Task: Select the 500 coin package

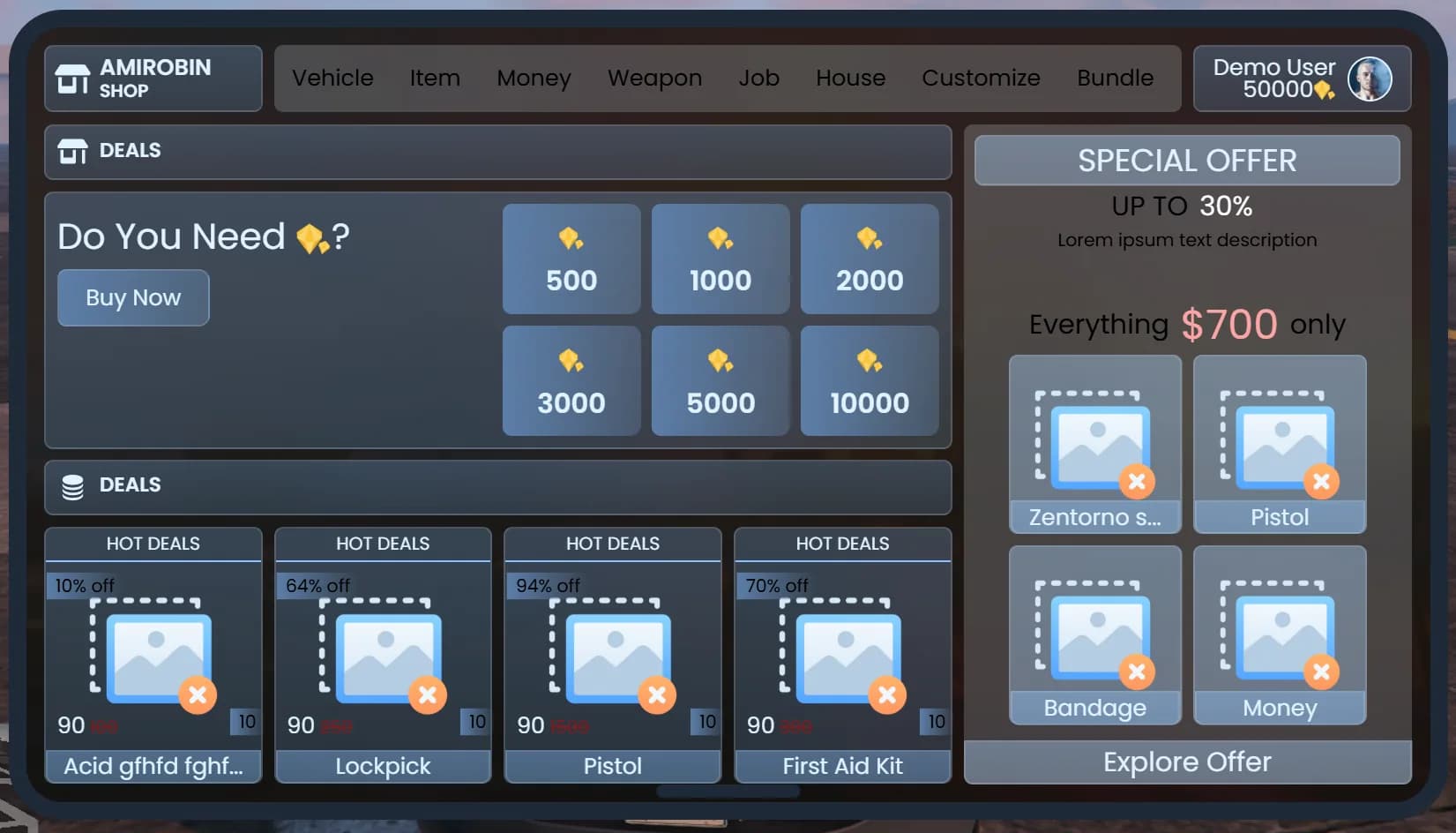Action: click(571, 259)
